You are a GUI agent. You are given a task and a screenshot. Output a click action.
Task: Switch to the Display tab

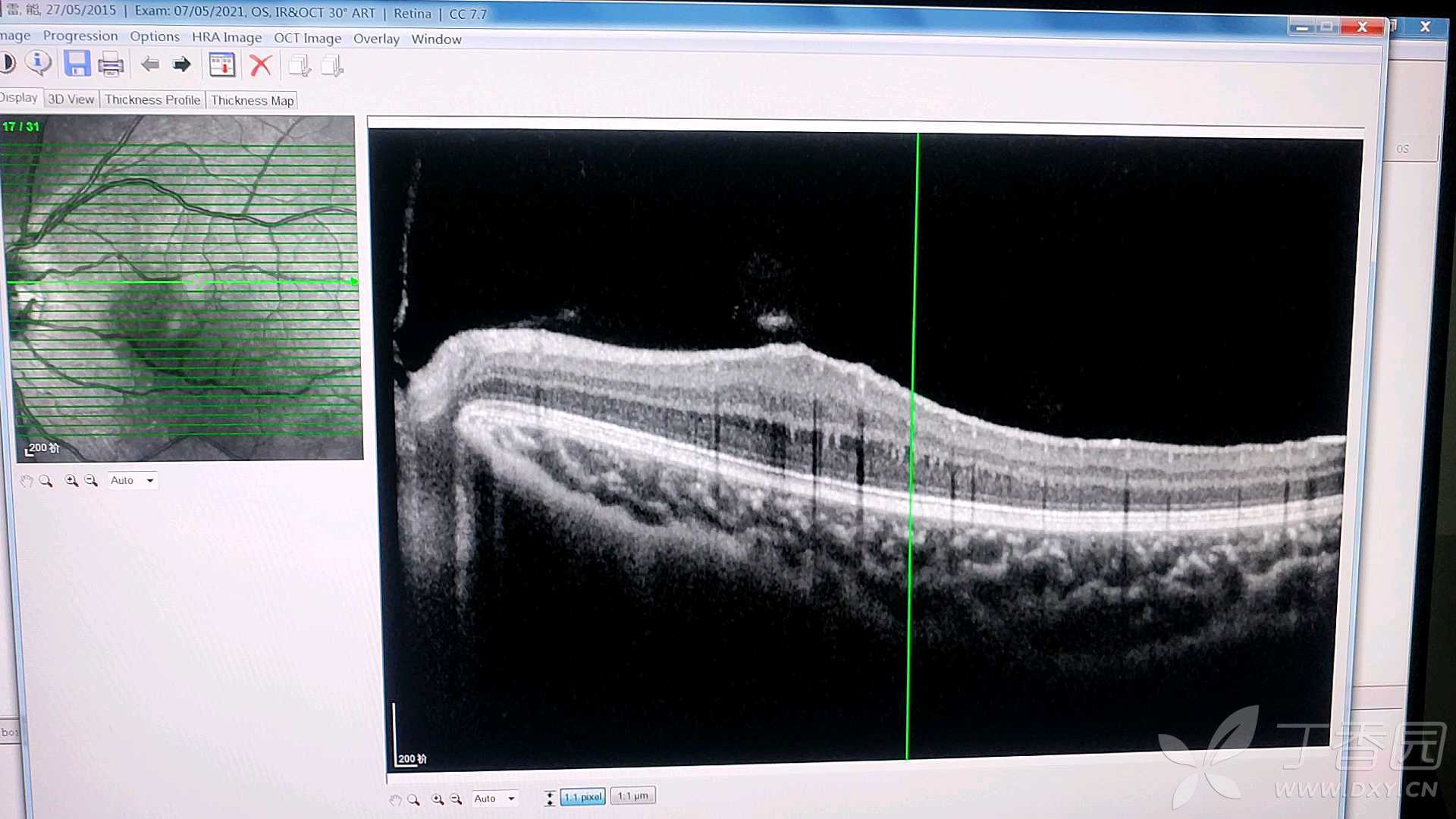[19, 98]
